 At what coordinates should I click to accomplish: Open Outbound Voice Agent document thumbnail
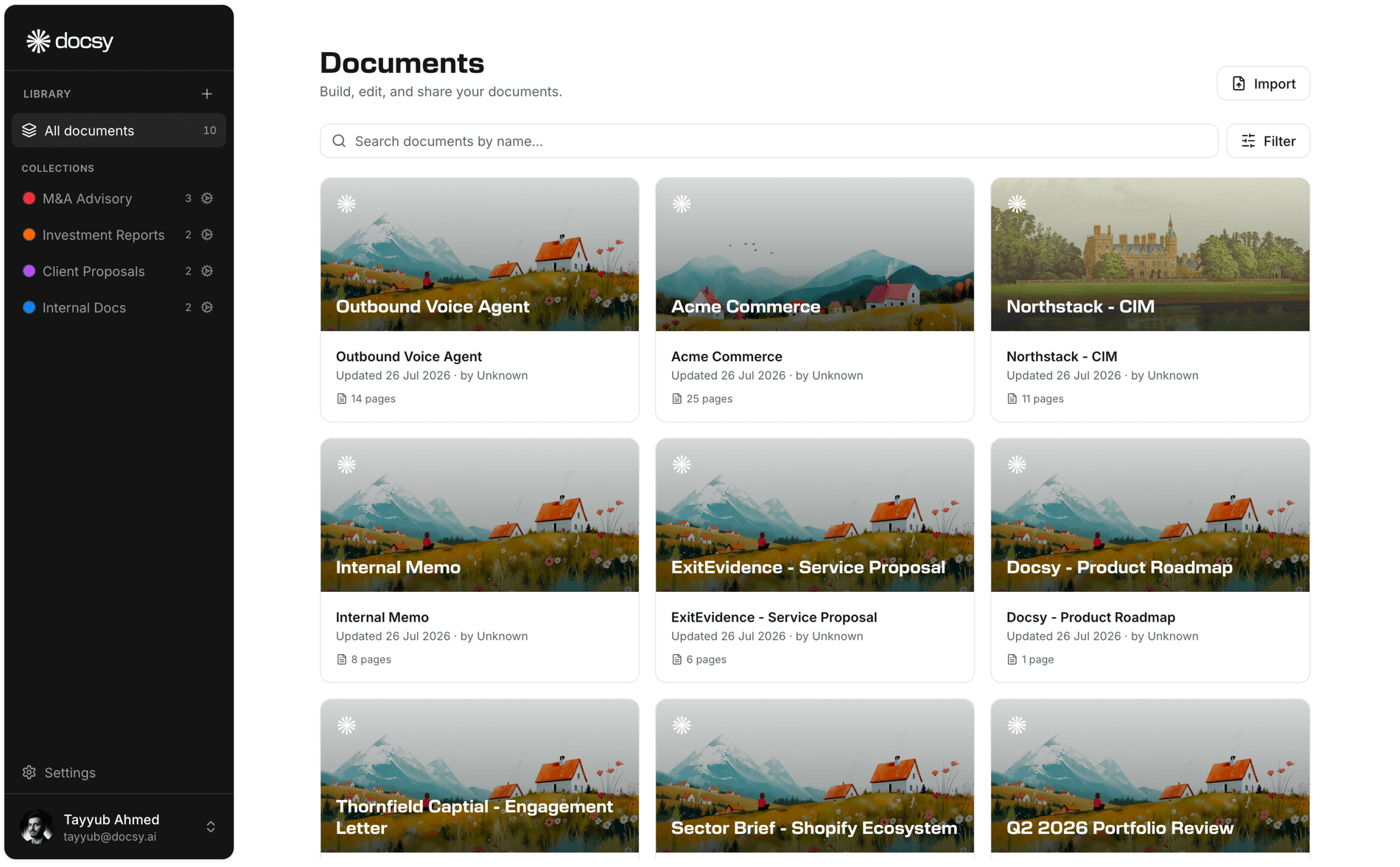(x=480, y=254)
